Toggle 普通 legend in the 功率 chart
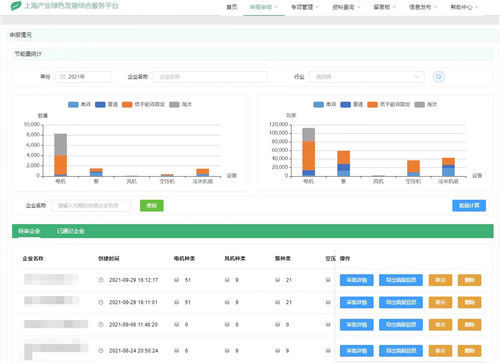This screenshot has width=500, height=364. point(352,104)
